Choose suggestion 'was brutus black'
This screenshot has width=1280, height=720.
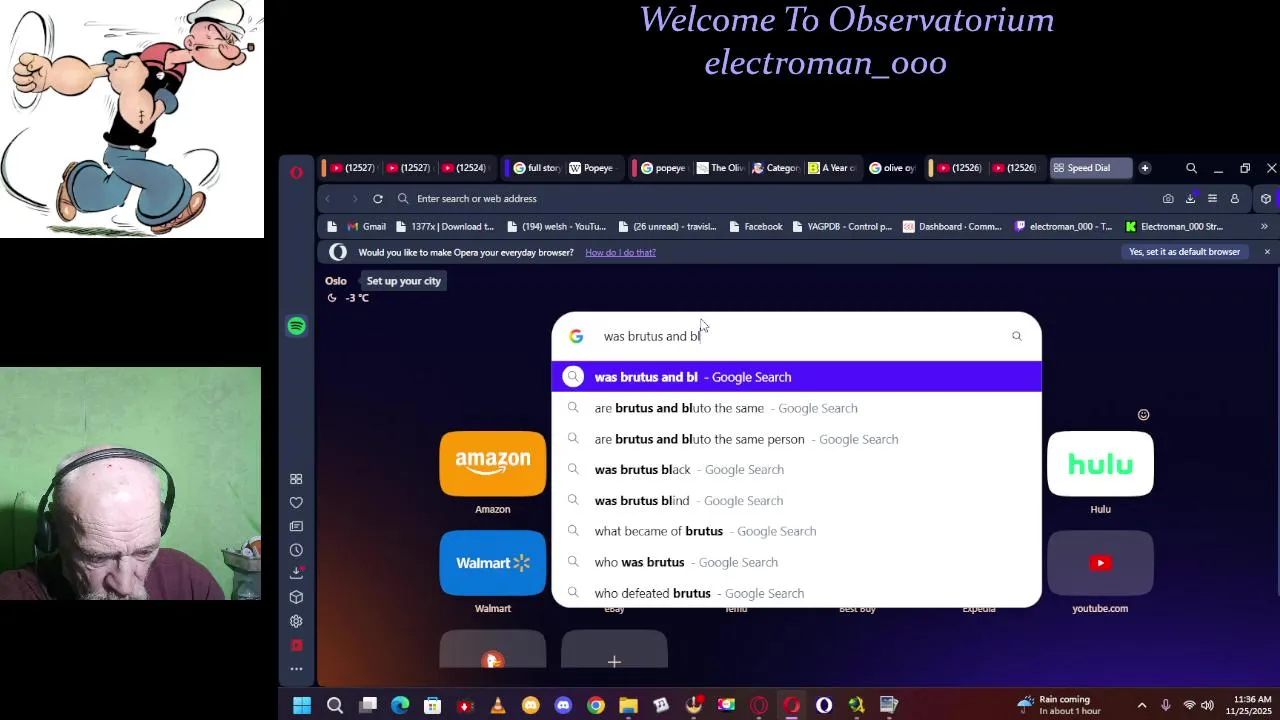tap(796, 470)
